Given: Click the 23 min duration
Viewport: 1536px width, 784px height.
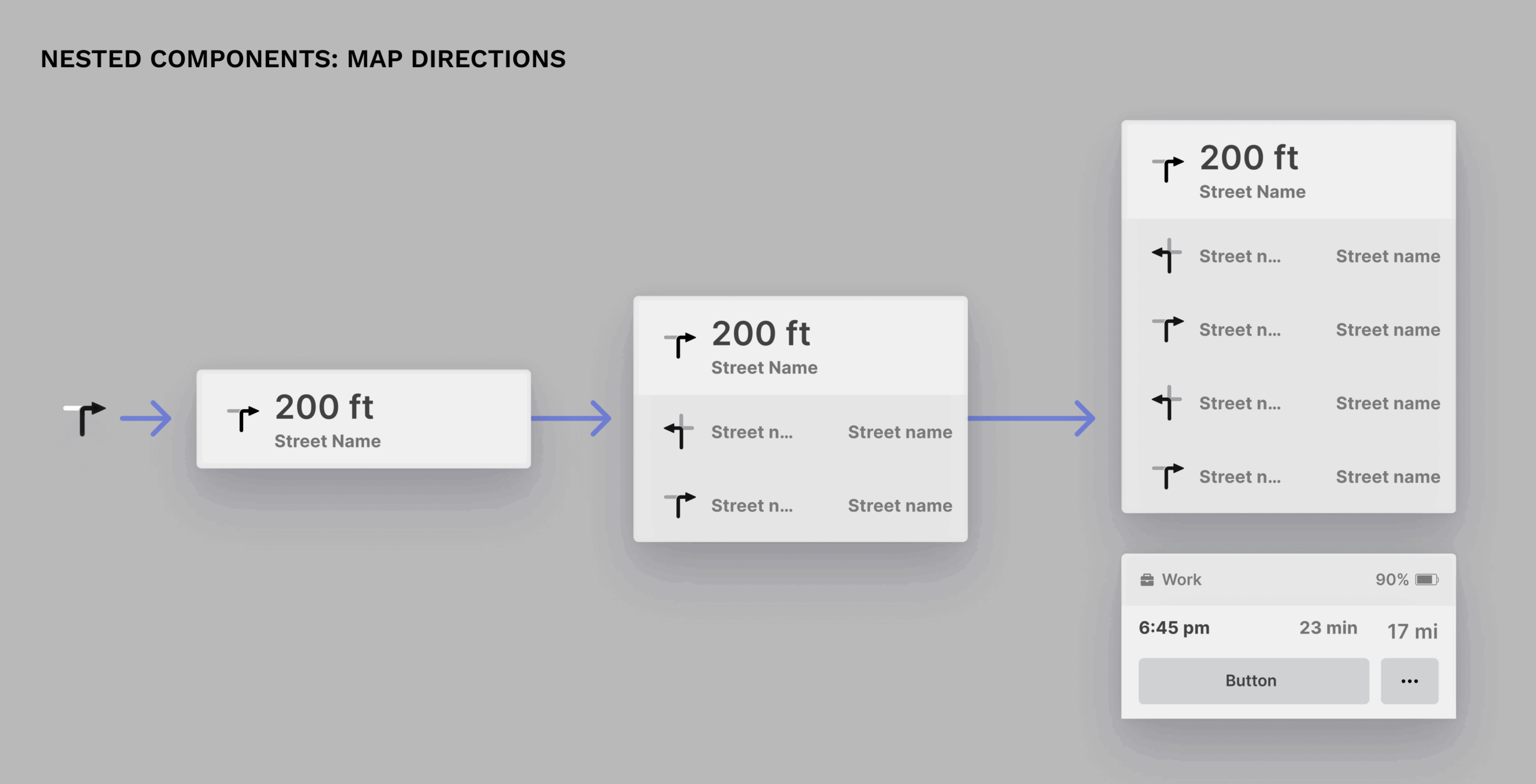Looking at the screenshot, I should tap(1328, 627).
